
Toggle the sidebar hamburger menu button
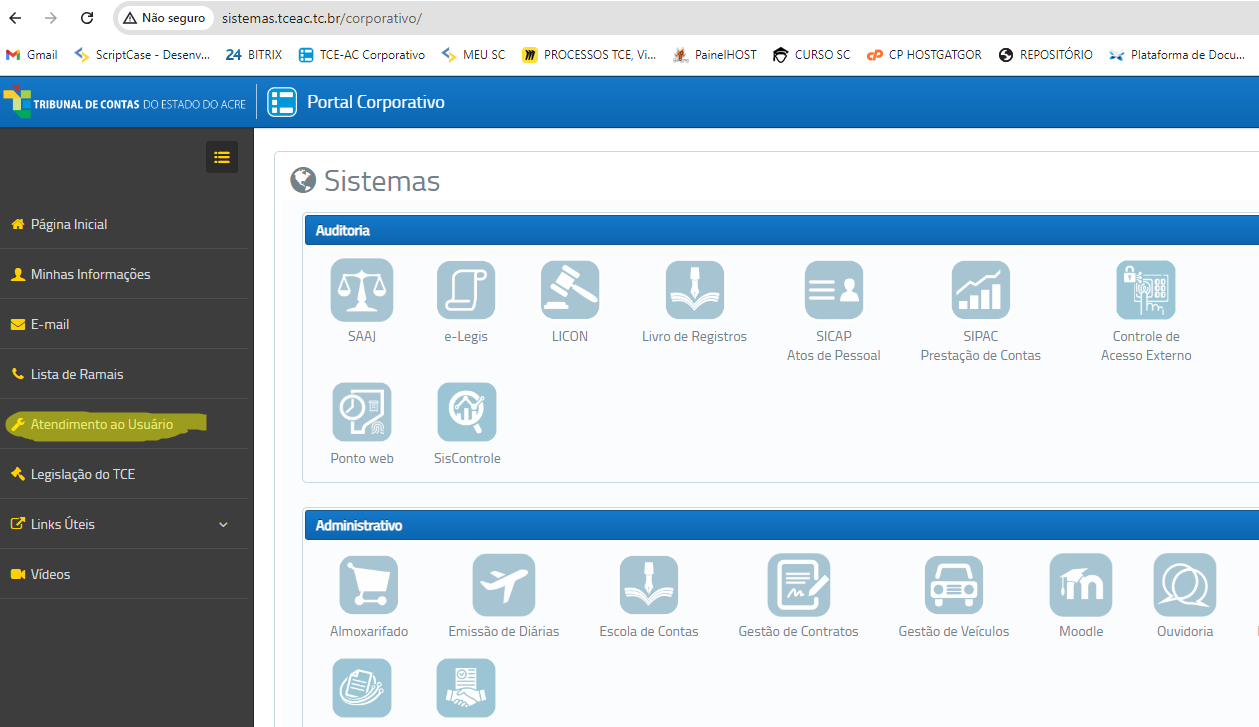(x=222, y=157)
